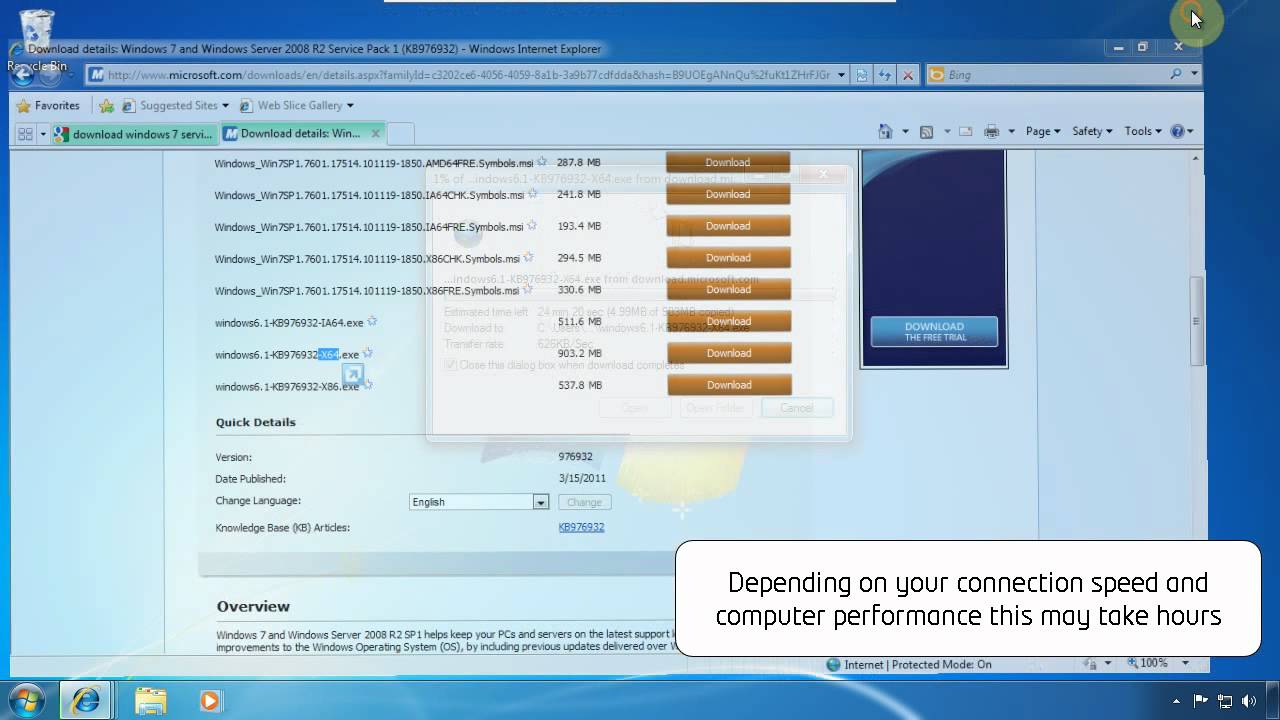Click the Print icon

(991, 131)
